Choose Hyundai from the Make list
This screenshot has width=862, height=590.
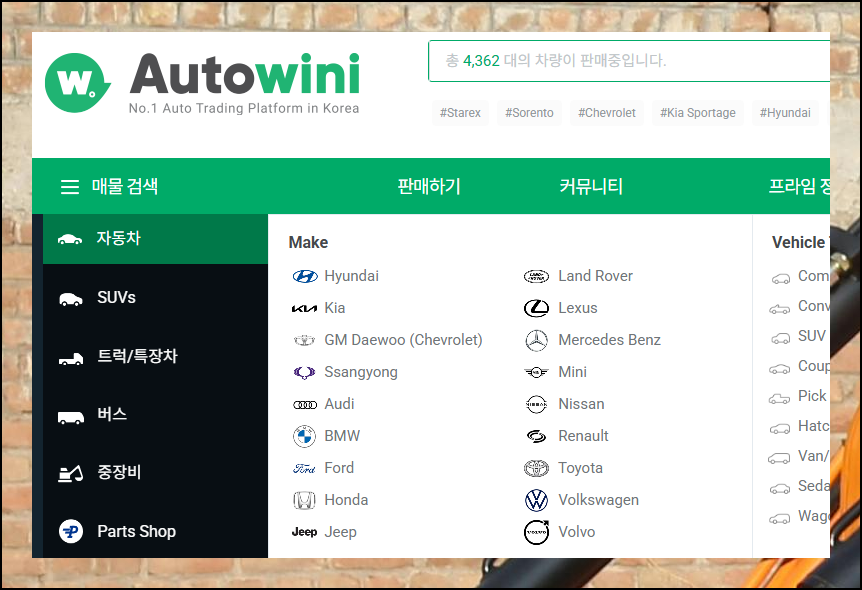tap(351, 276)
